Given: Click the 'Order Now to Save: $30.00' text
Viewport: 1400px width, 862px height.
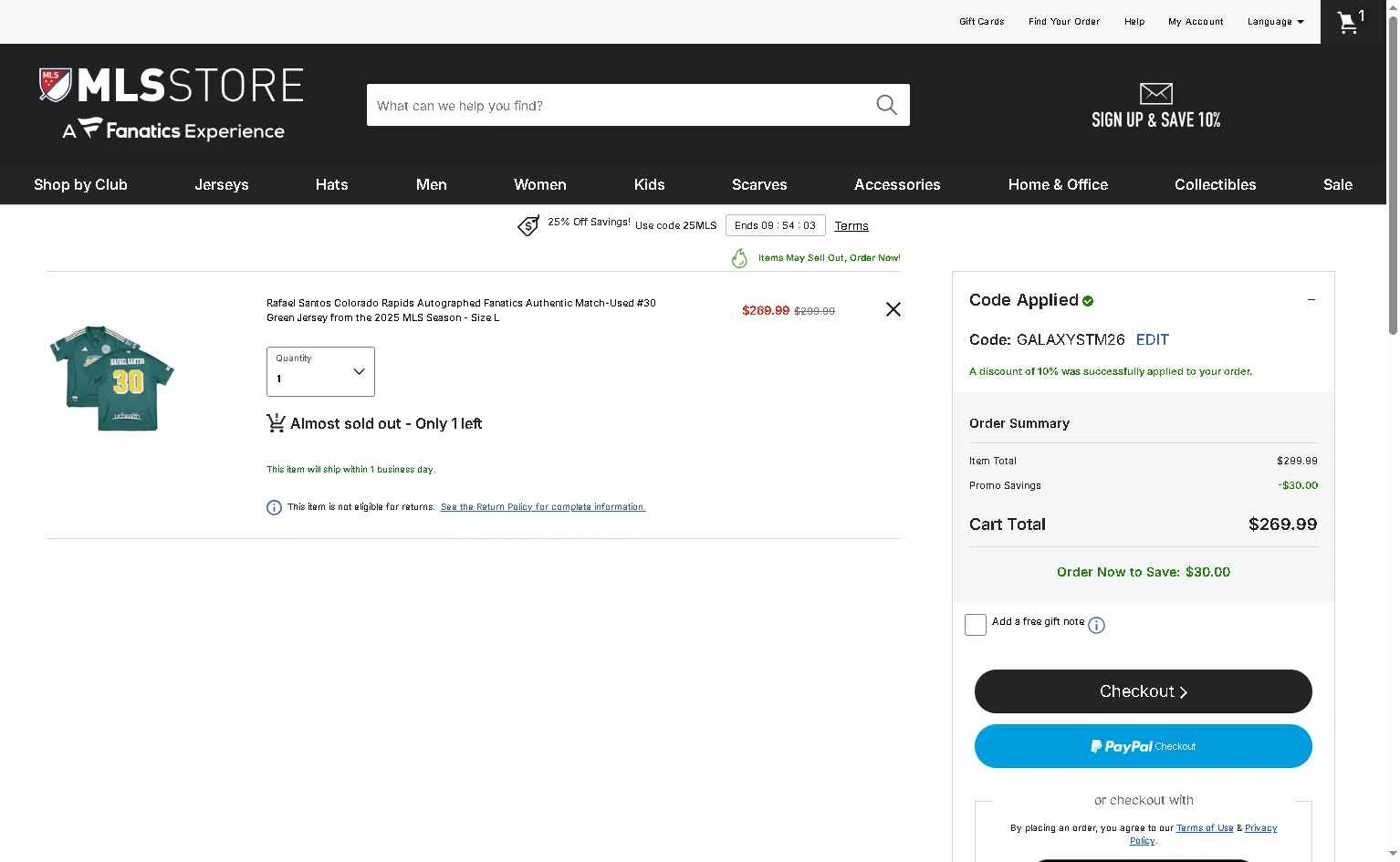Looking at the screenshot, I should coord(1144,572).
